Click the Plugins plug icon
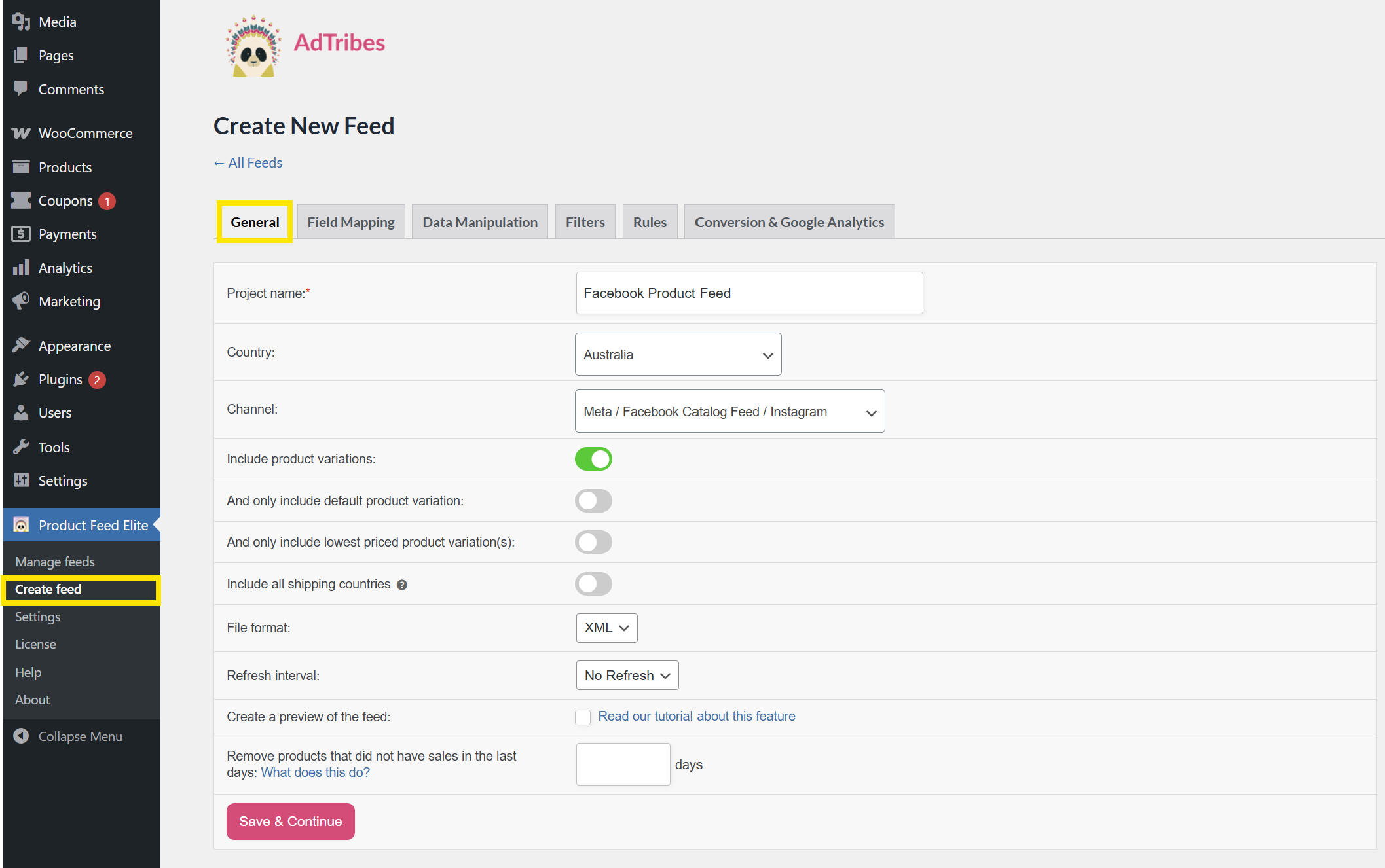Viewport: 1385px width, 868px height. [21, 380]
